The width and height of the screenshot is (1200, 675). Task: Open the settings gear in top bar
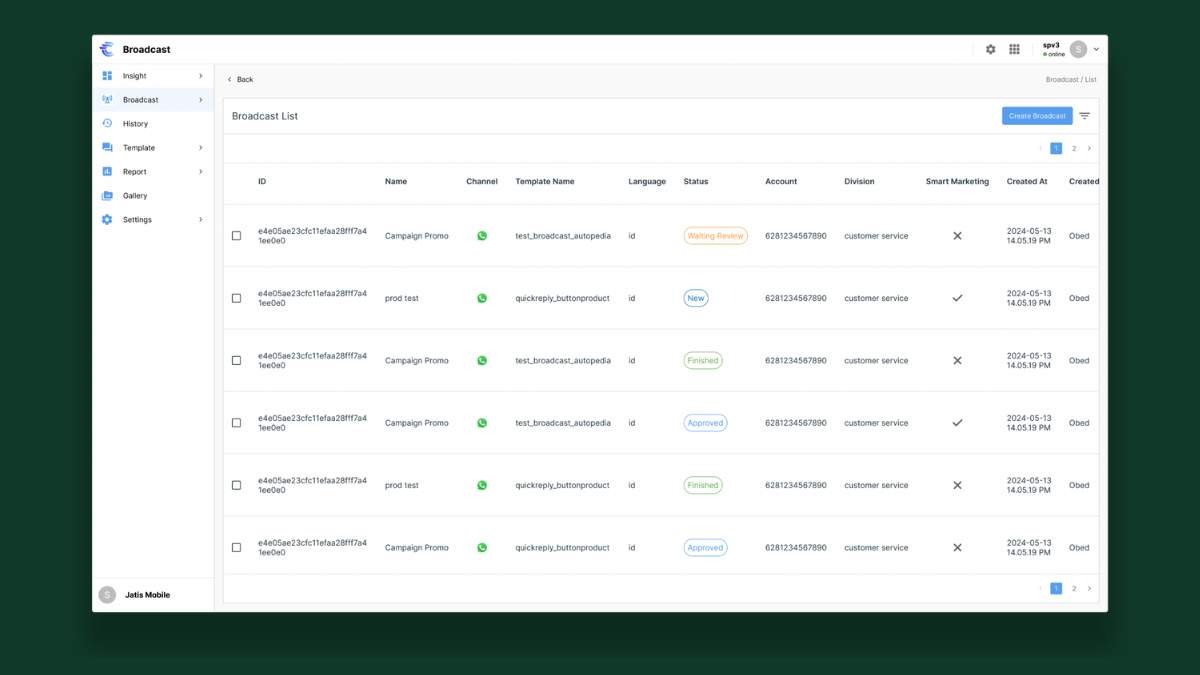[x=990, y=49]
